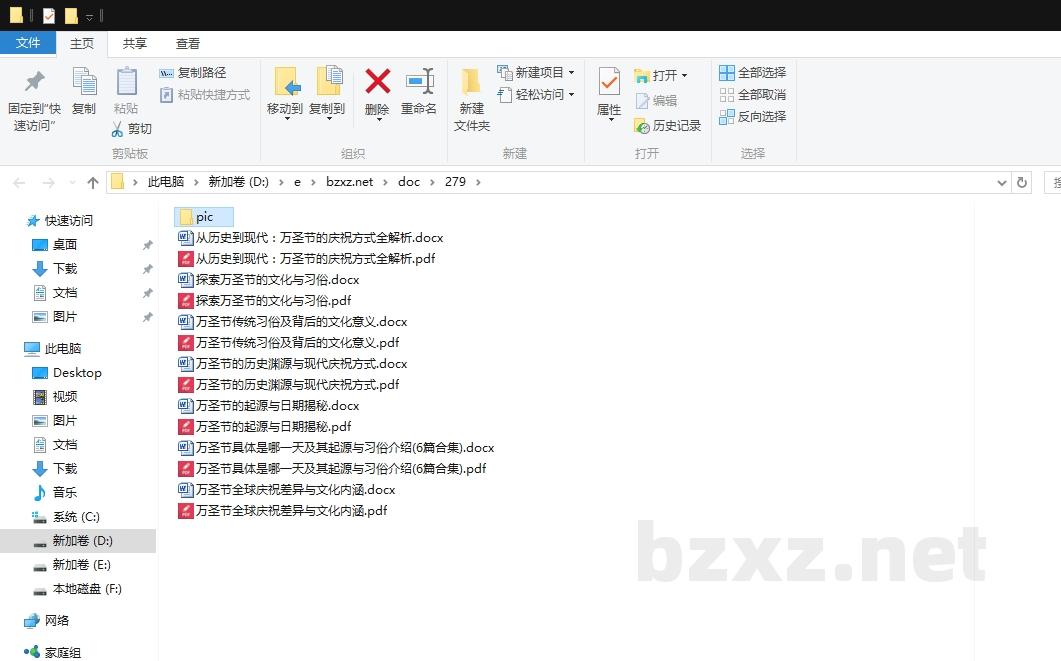Open the Properties (属性) icon

(609, 82)
